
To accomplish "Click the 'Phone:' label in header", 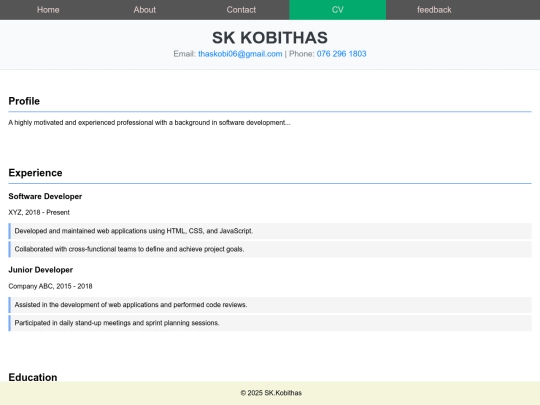I will pos(302,54).
